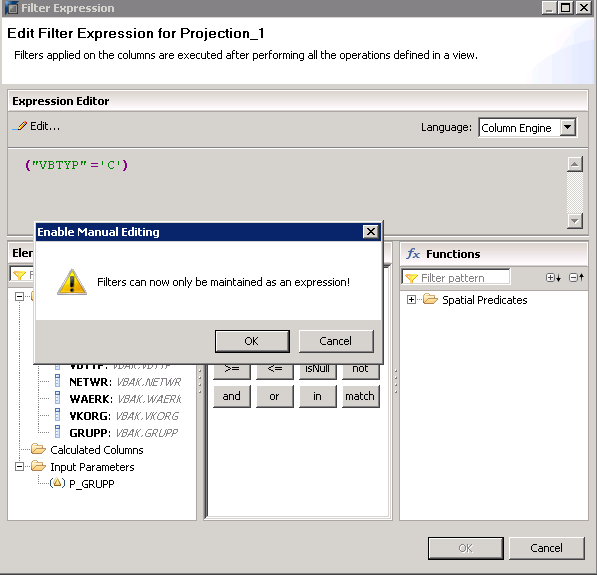The height and width of the screenshot is (575, 597).
Task: Select the Spatial Predicates folder
Action: (484, 300)
